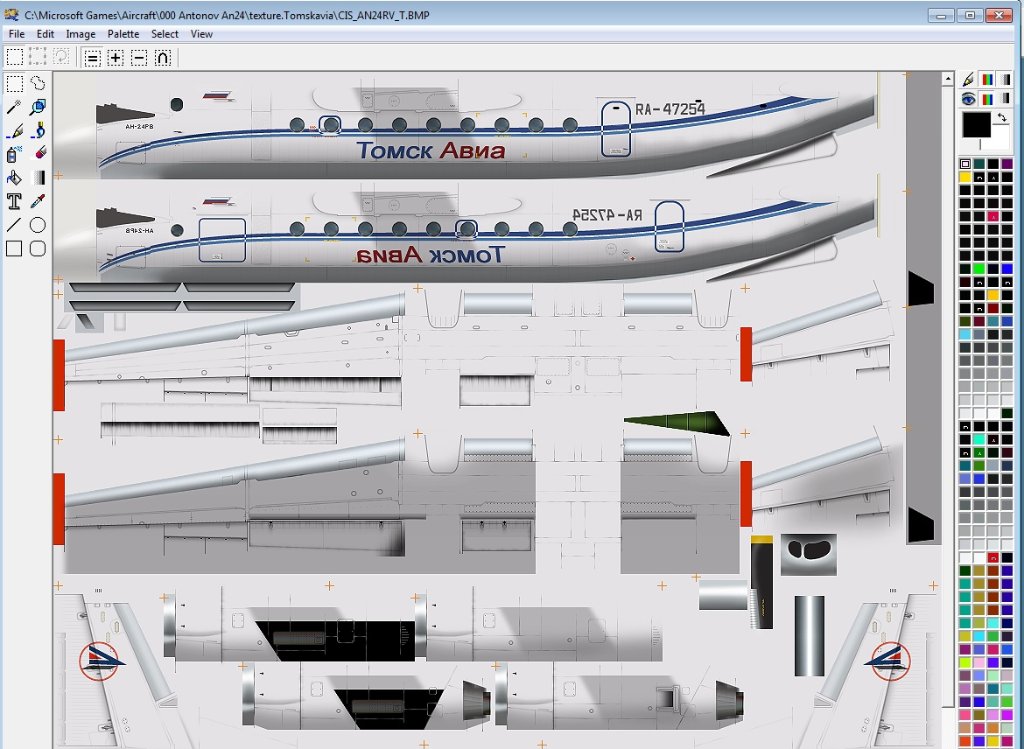Select the freehand lasso selection tool

point(38,84)
